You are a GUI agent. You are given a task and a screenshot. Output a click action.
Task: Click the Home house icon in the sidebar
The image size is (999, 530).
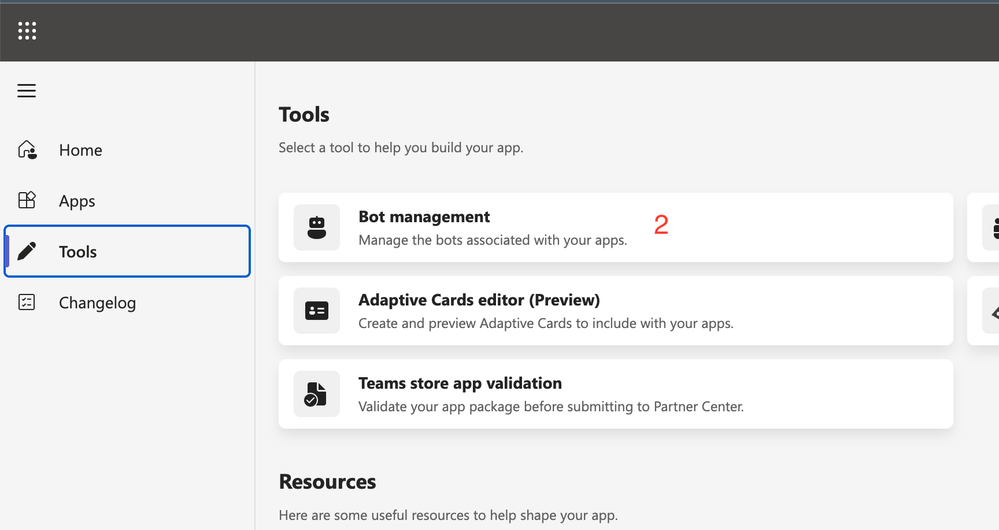pos(27,150)
